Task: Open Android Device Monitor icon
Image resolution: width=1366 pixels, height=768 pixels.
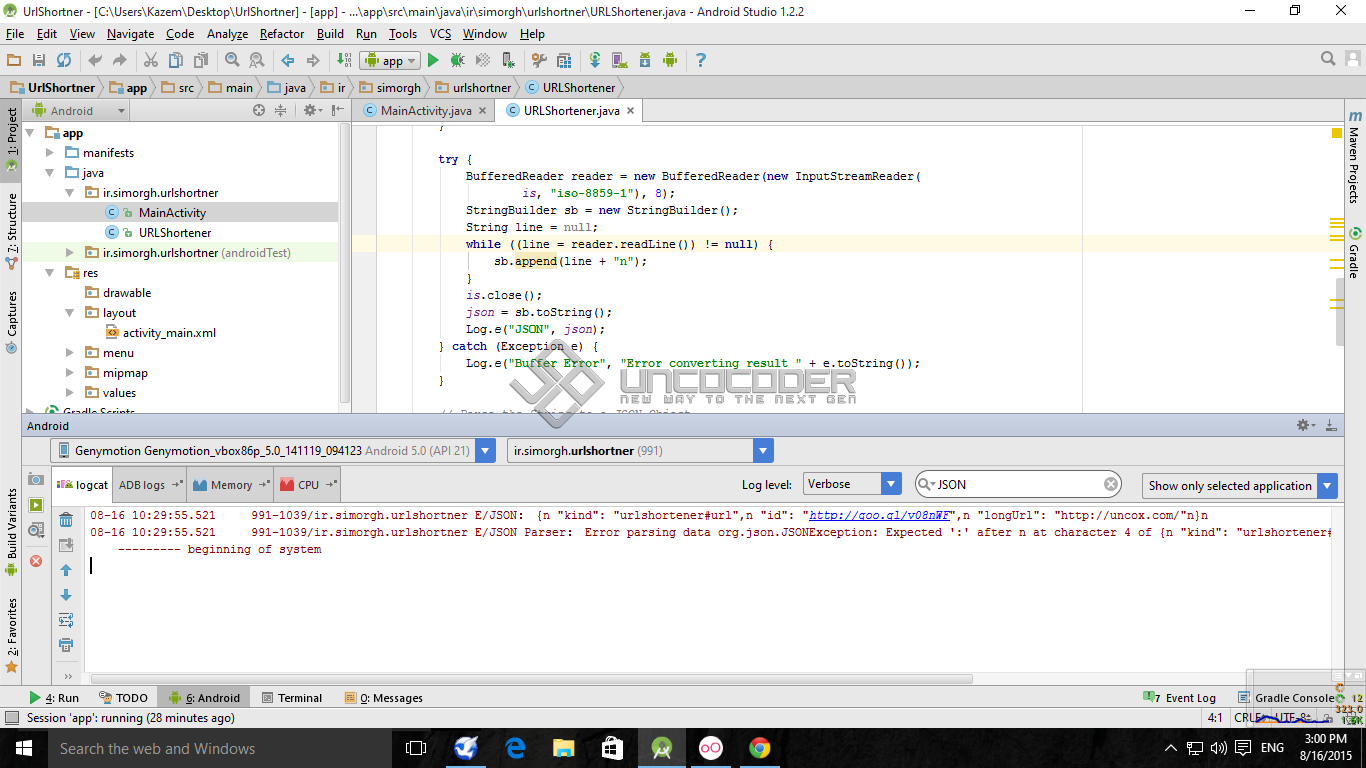Action: pyautogui.click(x=670, y=60)
